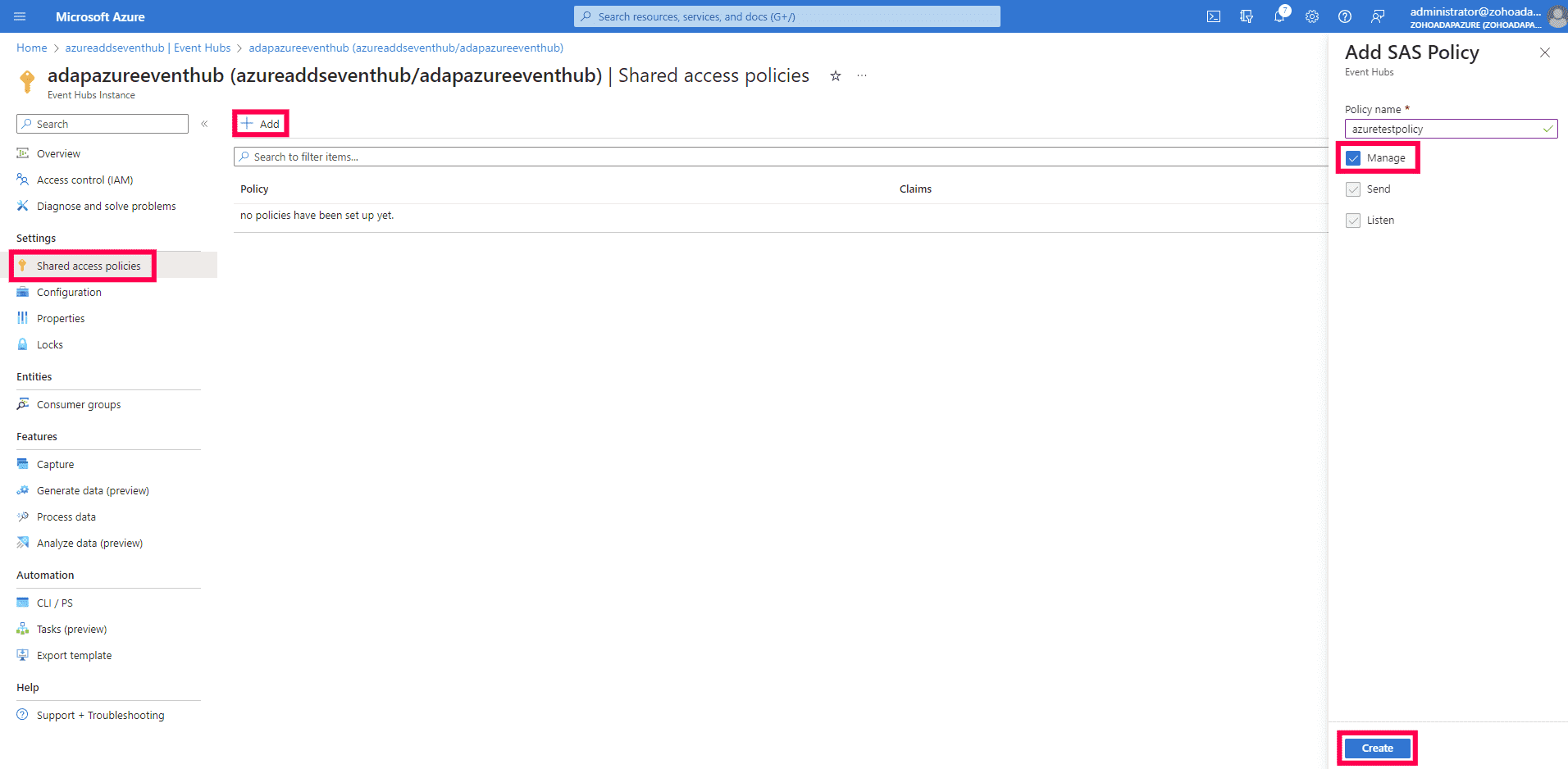This screenshot has height=769, width=1568.
Task: Open the Properties page
Action: 61,318
